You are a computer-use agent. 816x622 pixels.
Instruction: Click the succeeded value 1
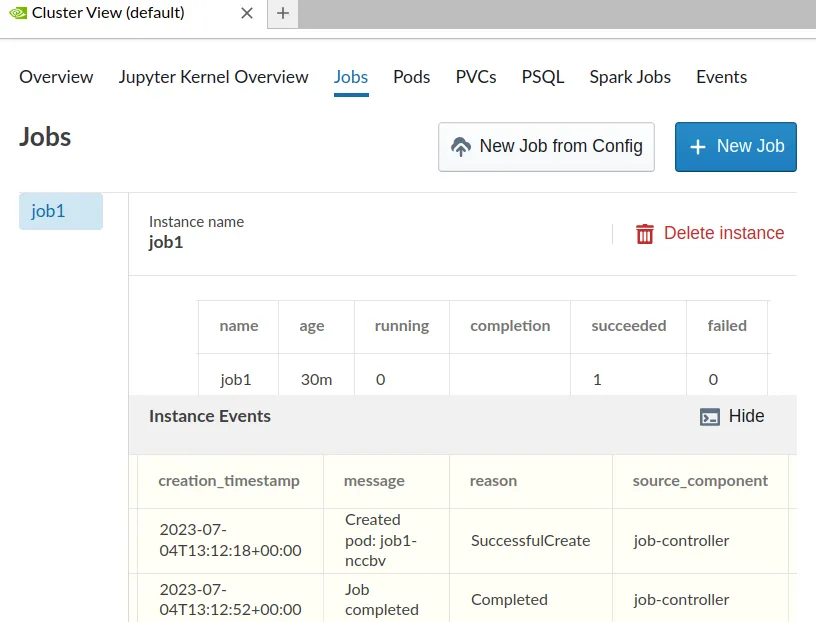click(597, 379)
